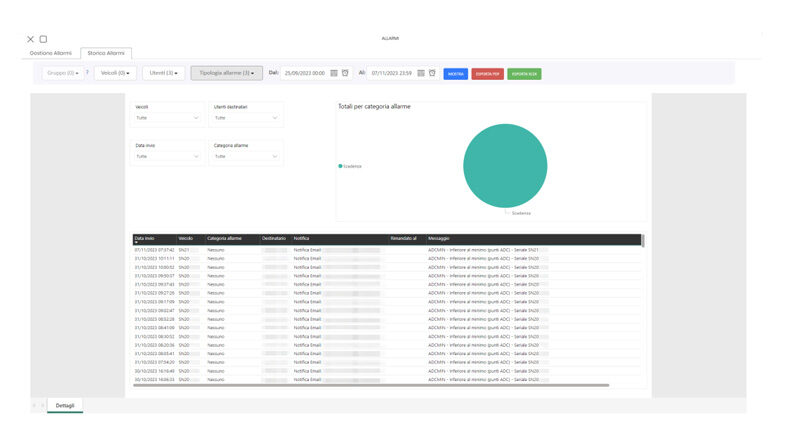Click previous page arrow beside Dettagli tab
The height and width of the screenshot is (434, 800).
34,405
